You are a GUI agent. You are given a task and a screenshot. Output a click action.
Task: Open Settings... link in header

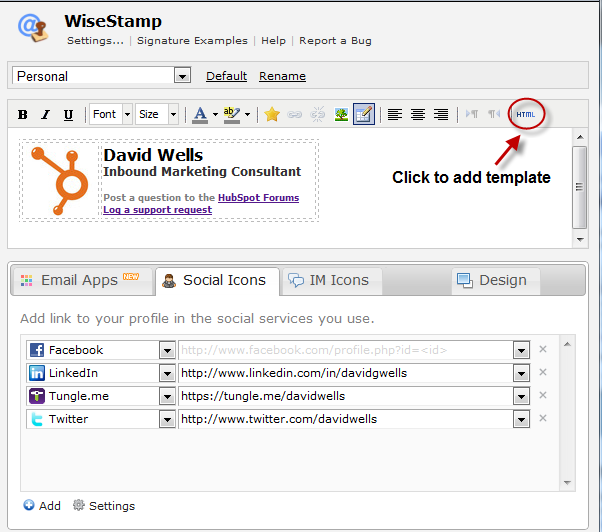(95, 41)
